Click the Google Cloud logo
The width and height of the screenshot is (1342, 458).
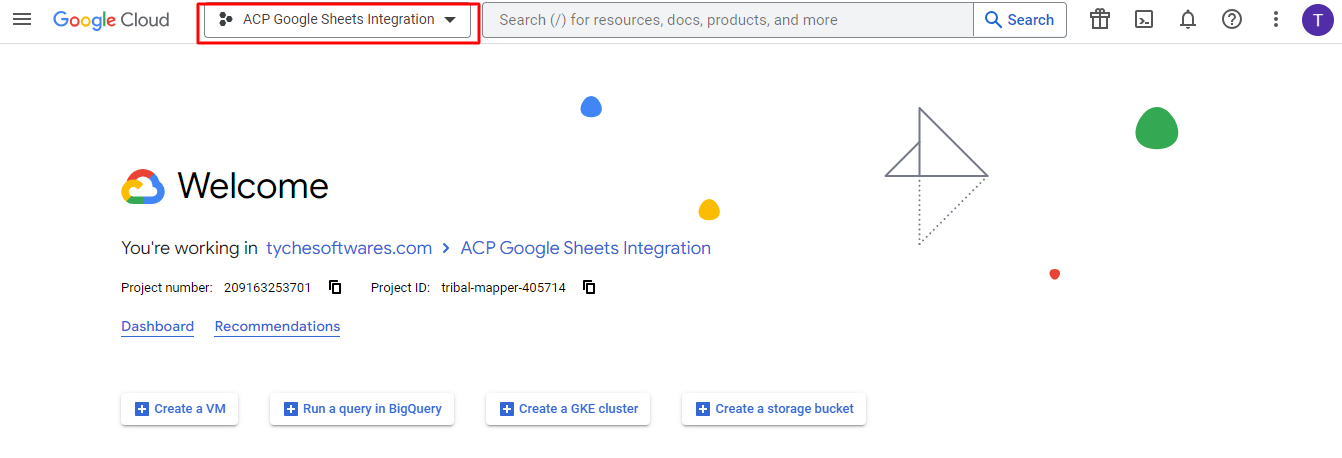pyautogui.click(x=111, y=20)
